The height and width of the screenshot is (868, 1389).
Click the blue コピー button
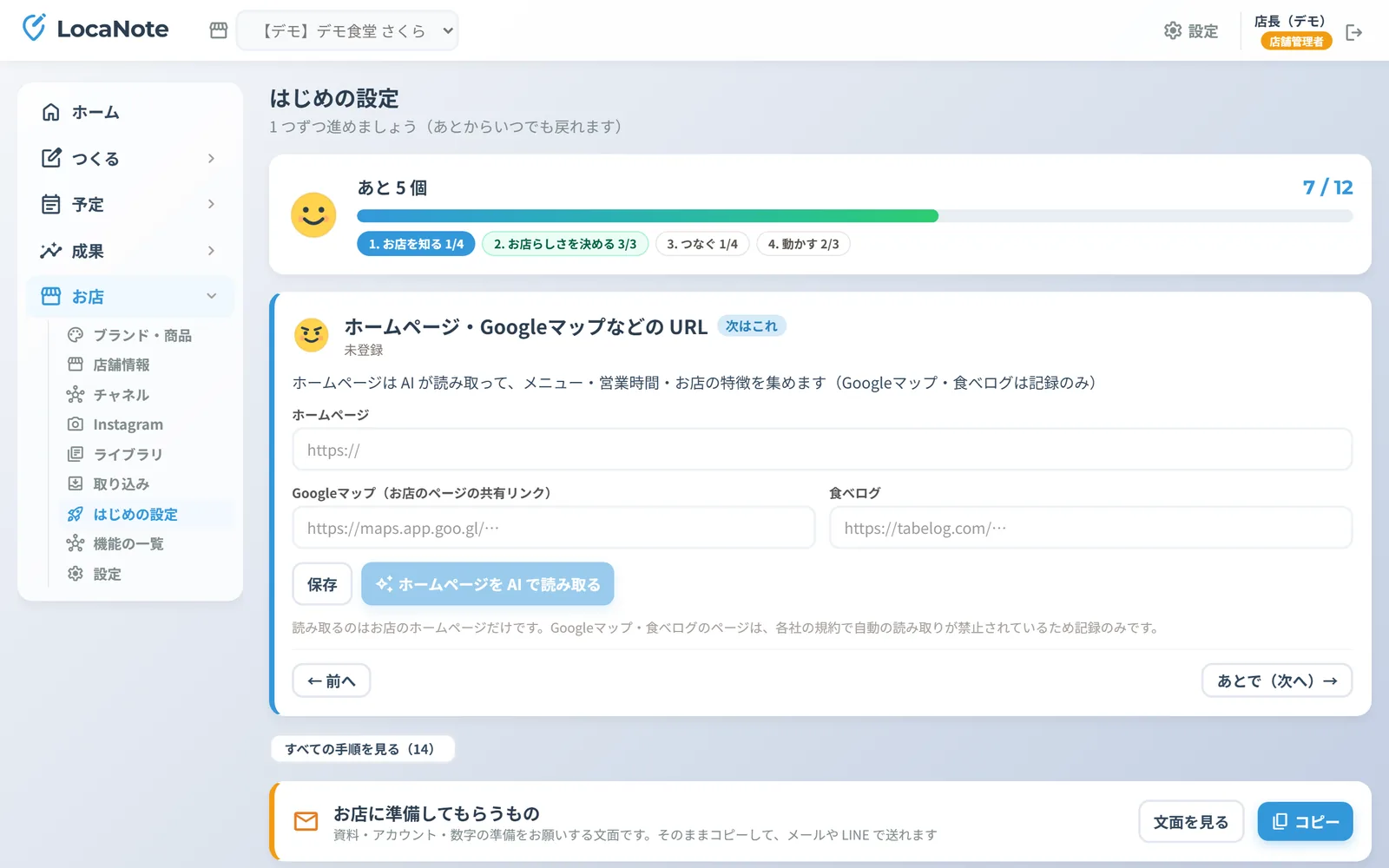pos(1305,822)
